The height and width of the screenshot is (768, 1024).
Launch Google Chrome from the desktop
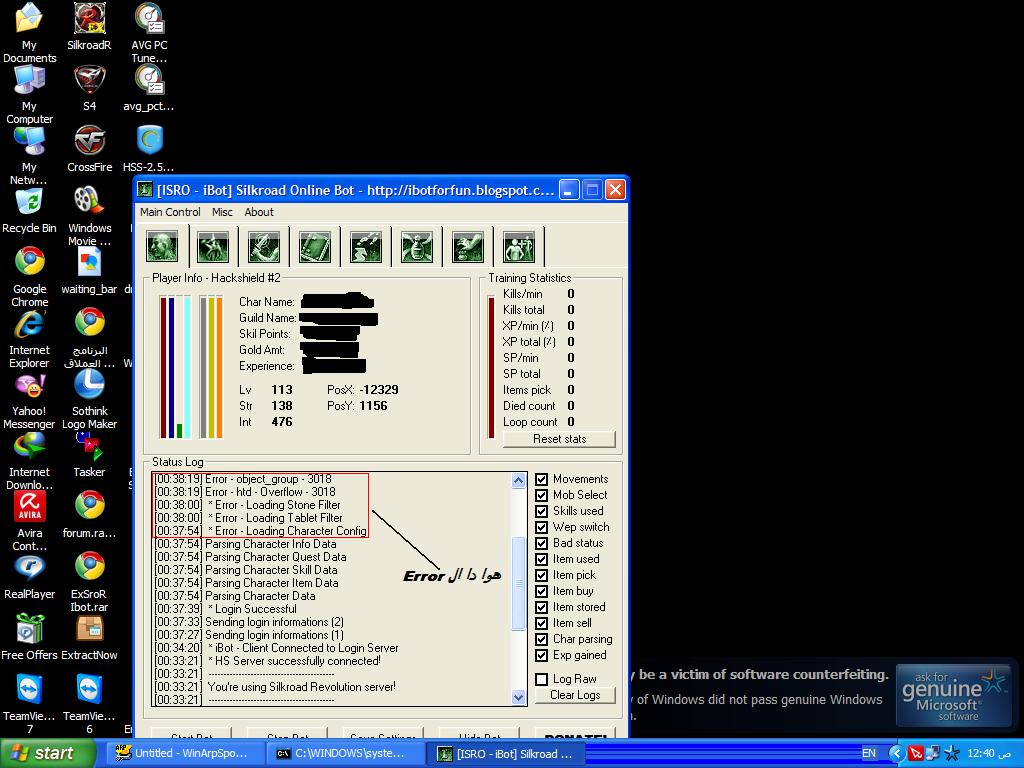29,277
